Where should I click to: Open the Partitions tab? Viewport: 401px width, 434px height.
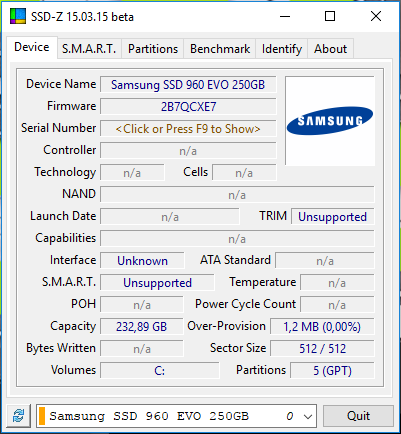coord(153,49)
